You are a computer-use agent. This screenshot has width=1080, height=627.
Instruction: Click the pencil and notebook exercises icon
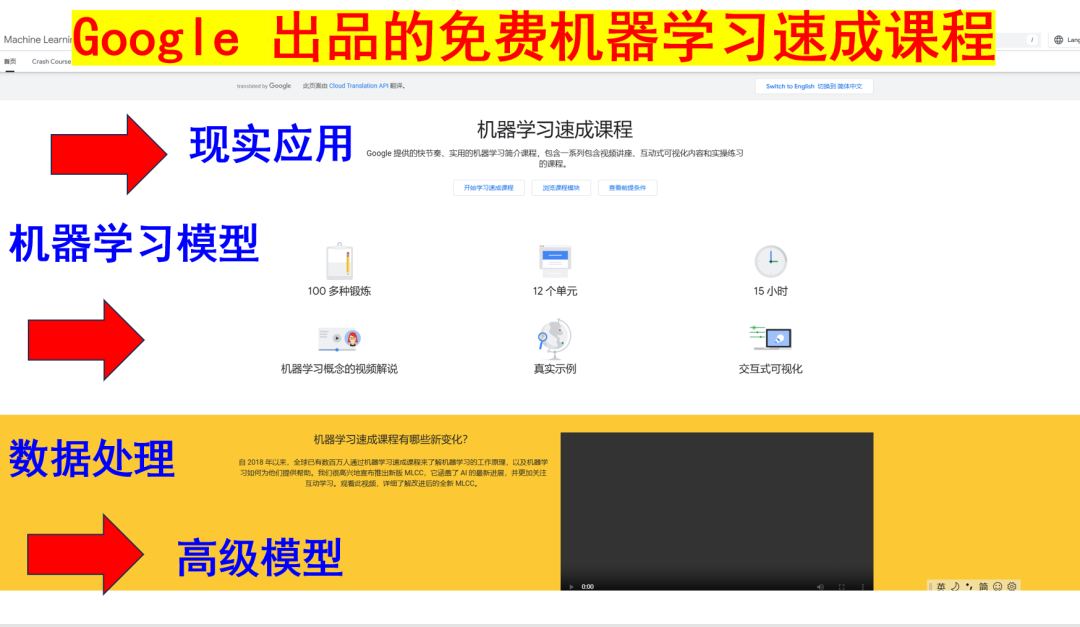340,261
